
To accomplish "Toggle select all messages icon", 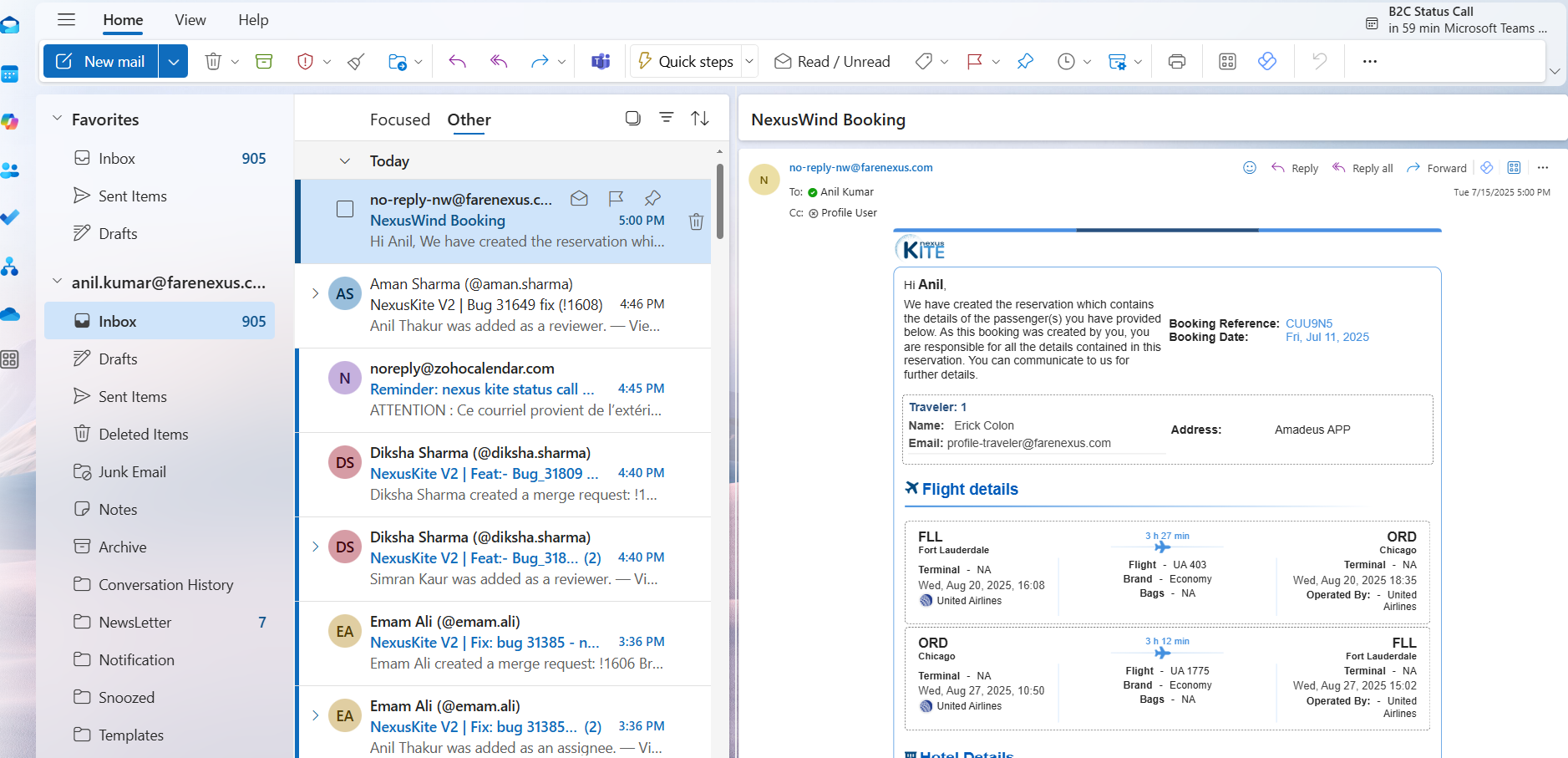I will click(633, 118).
